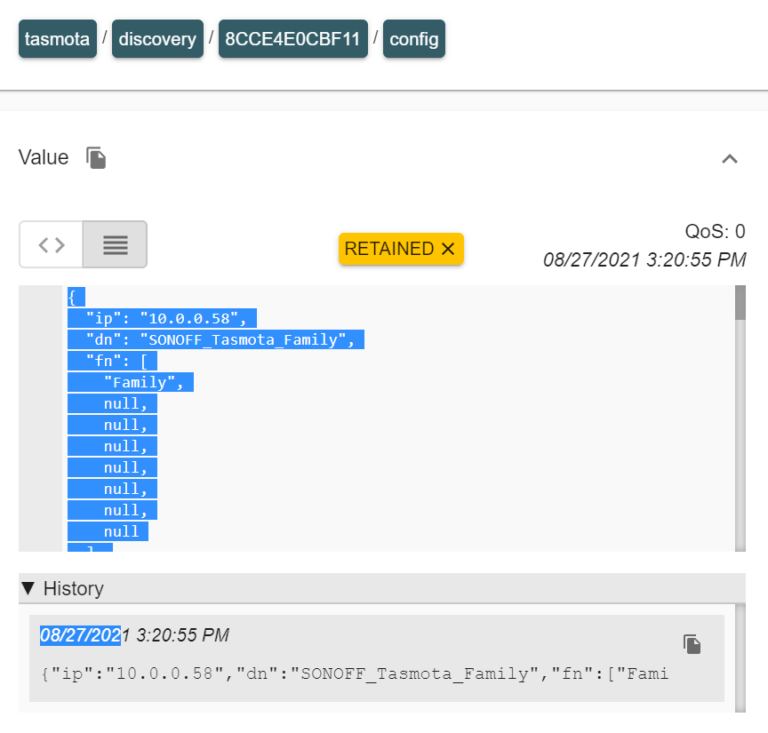Click the "dn": "SONOFF_Tasmota_Family" line
768x733 pixels.
pyautogui.click(x=220, y=340)
